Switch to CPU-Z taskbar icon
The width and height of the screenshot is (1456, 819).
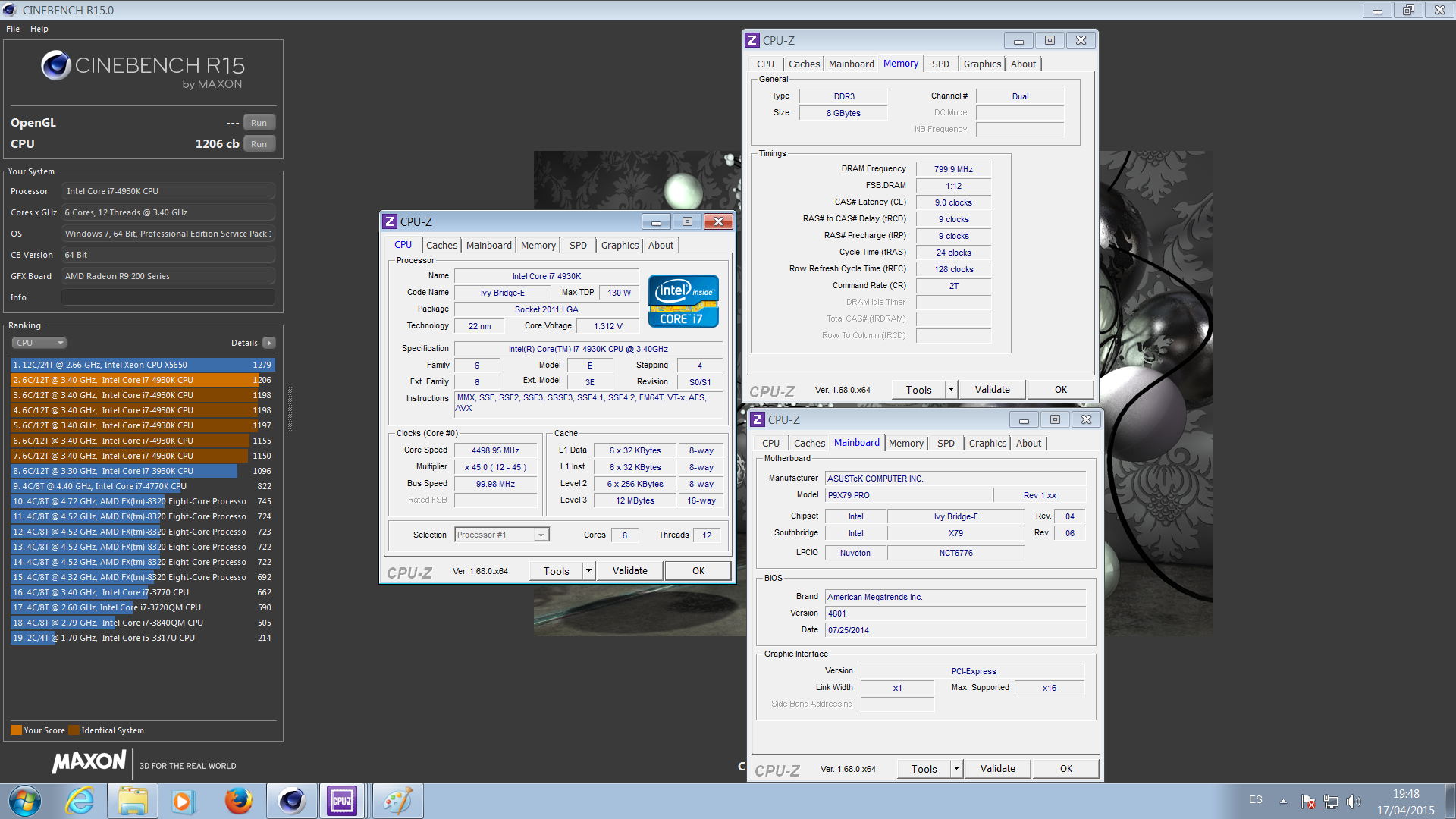pyautogui.click(x=342, y=801)
